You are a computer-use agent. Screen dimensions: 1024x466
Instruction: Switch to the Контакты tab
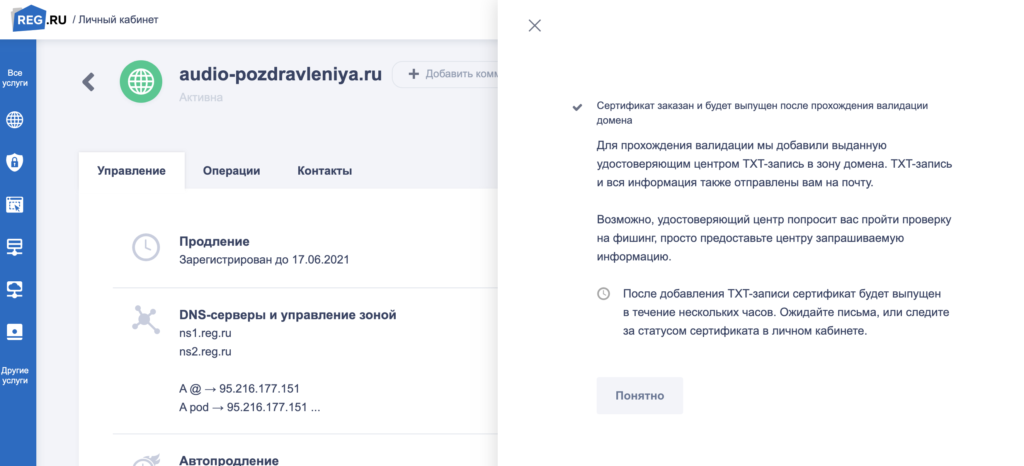[325, 171]
